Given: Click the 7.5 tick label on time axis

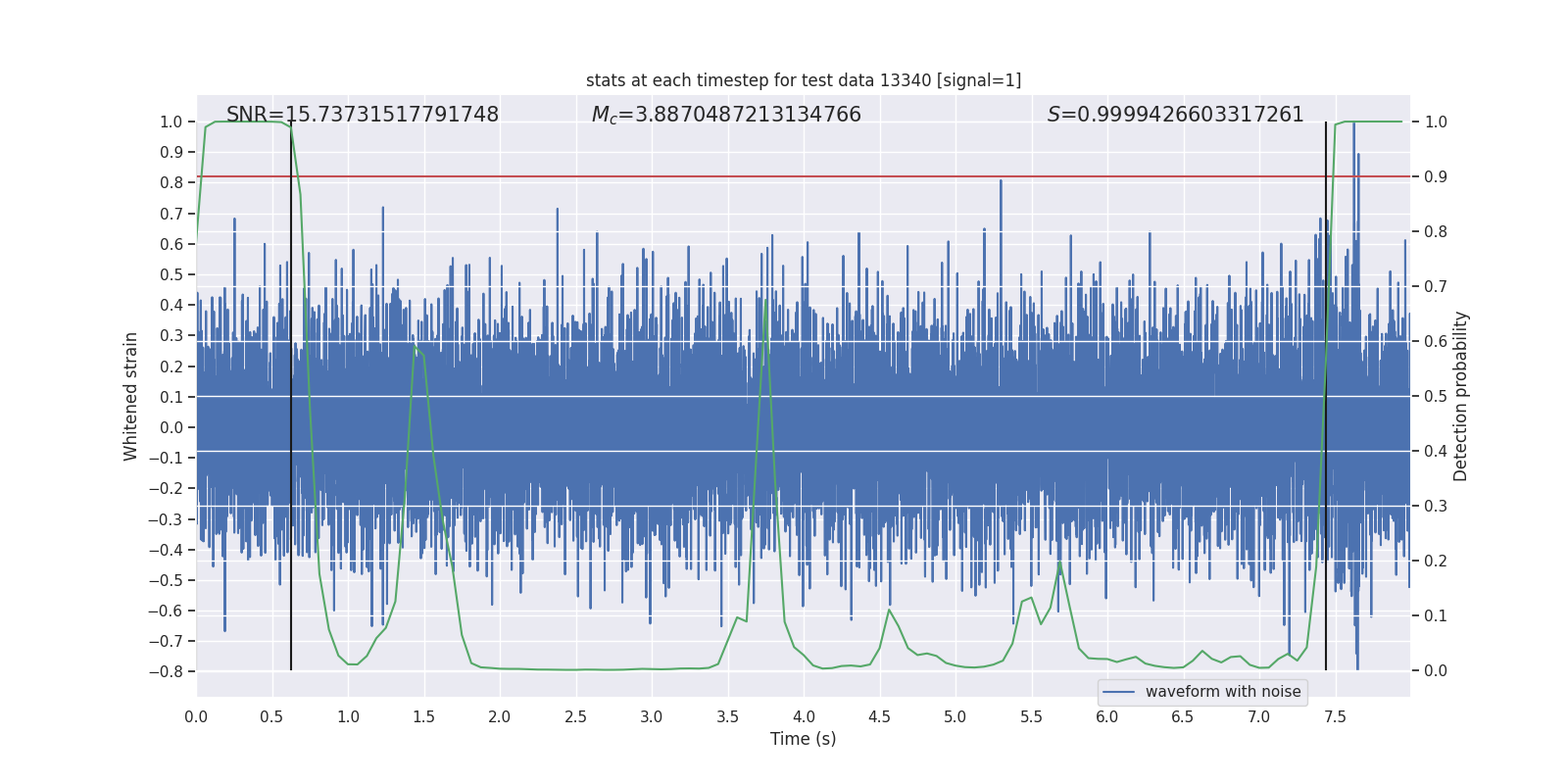Looking at the screenshot, I should point(1335,716).
